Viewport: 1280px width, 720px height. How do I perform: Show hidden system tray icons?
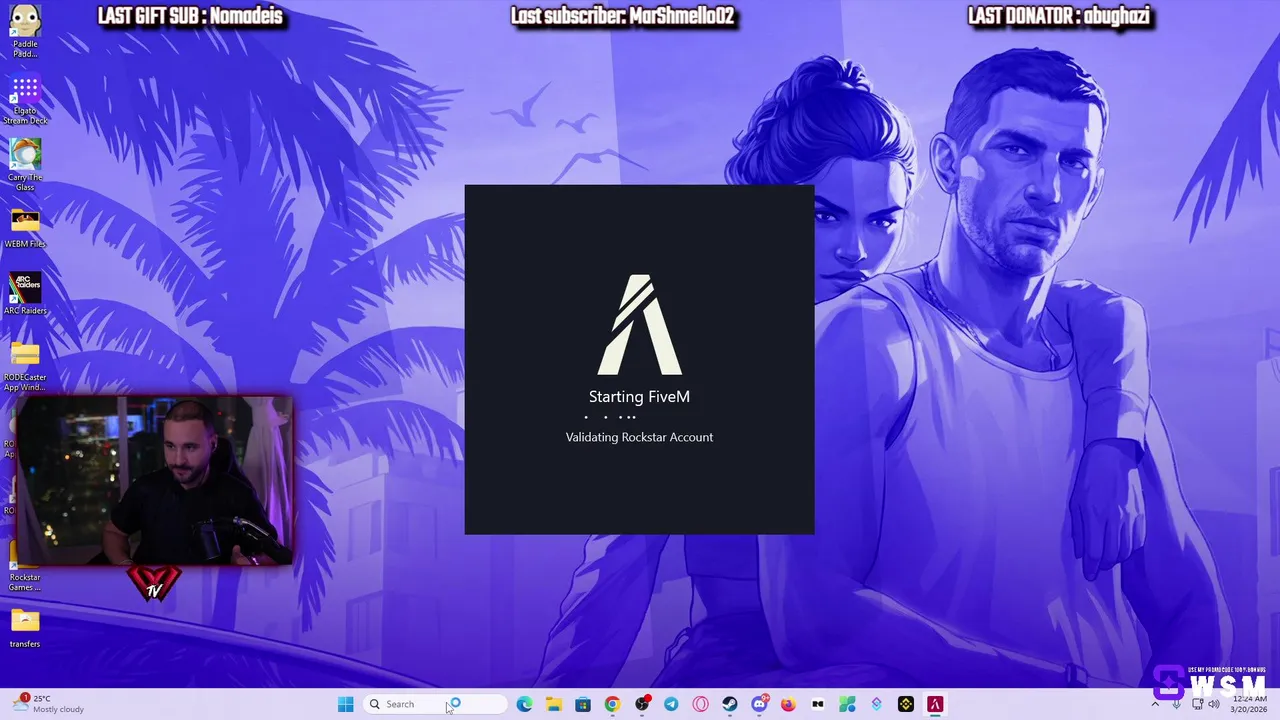1155,704
